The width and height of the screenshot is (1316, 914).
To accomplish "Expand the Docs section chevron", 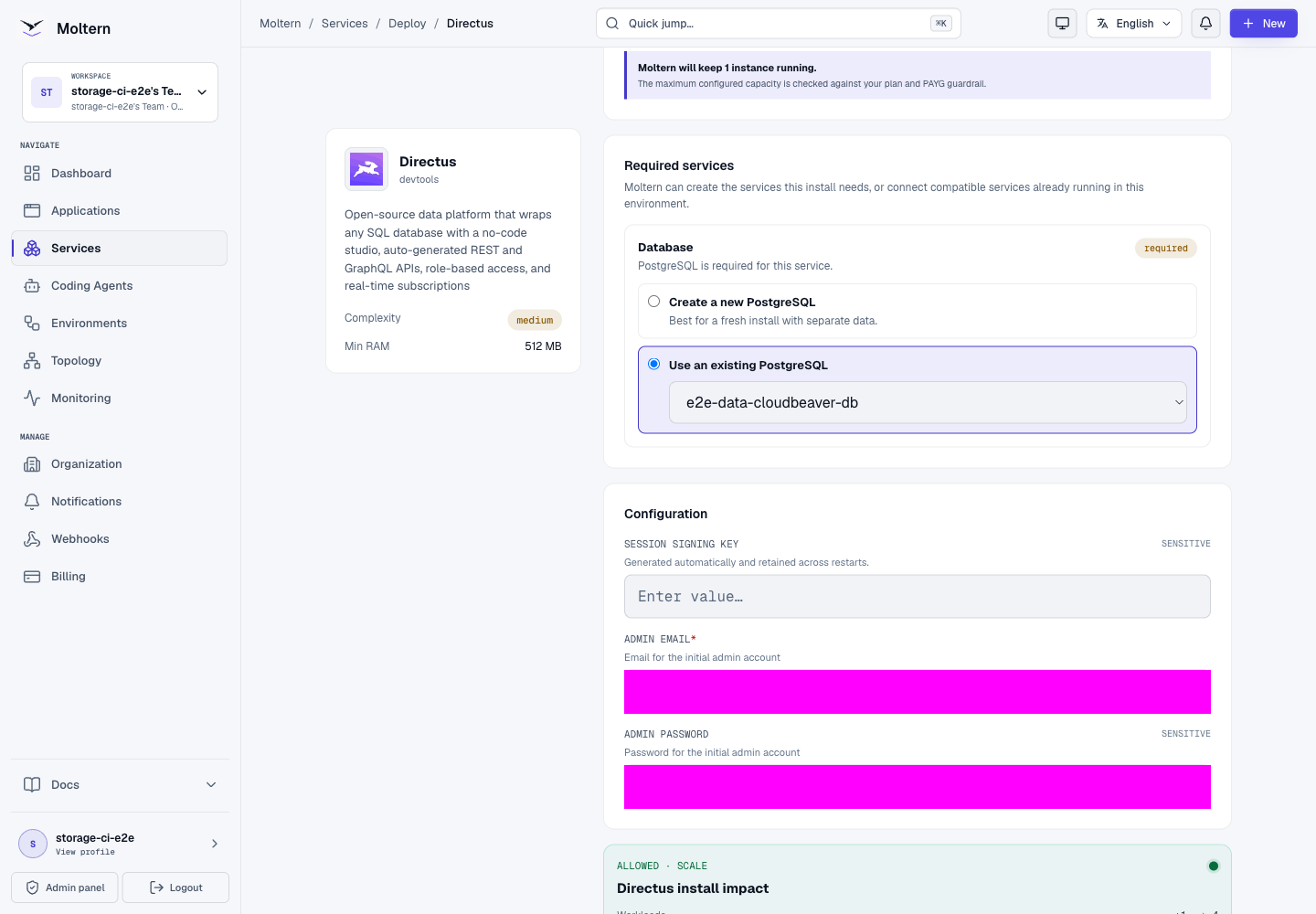I will pos(211,785).
